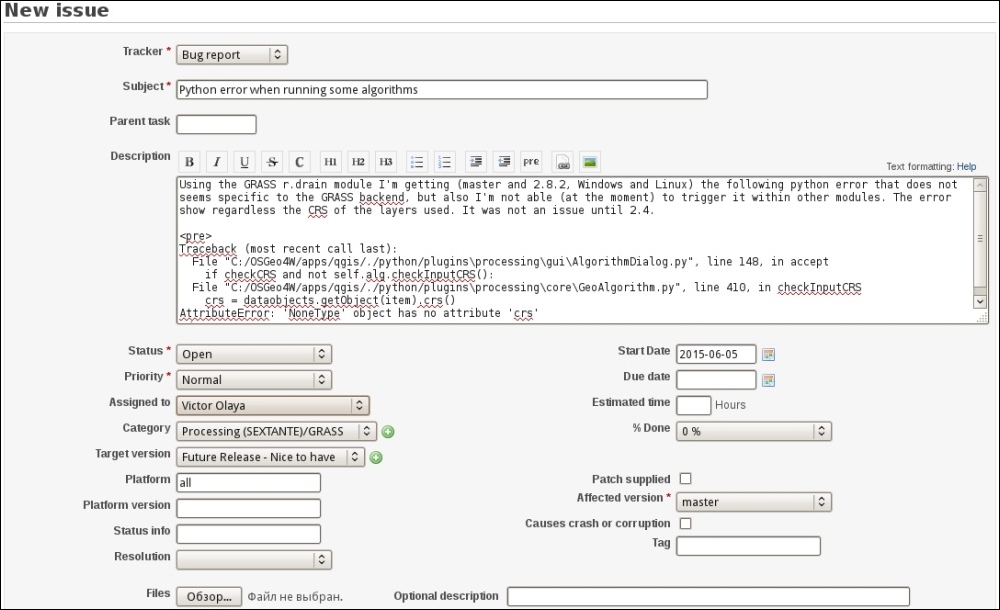Open the Affected version dropdown

tap(754, 502)
